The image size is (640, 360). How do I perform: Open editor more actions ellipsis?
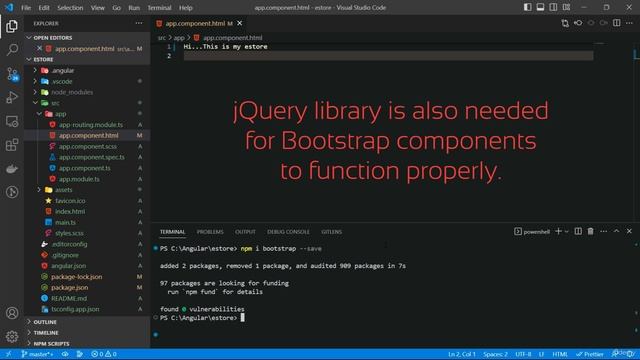pos(629,23)
